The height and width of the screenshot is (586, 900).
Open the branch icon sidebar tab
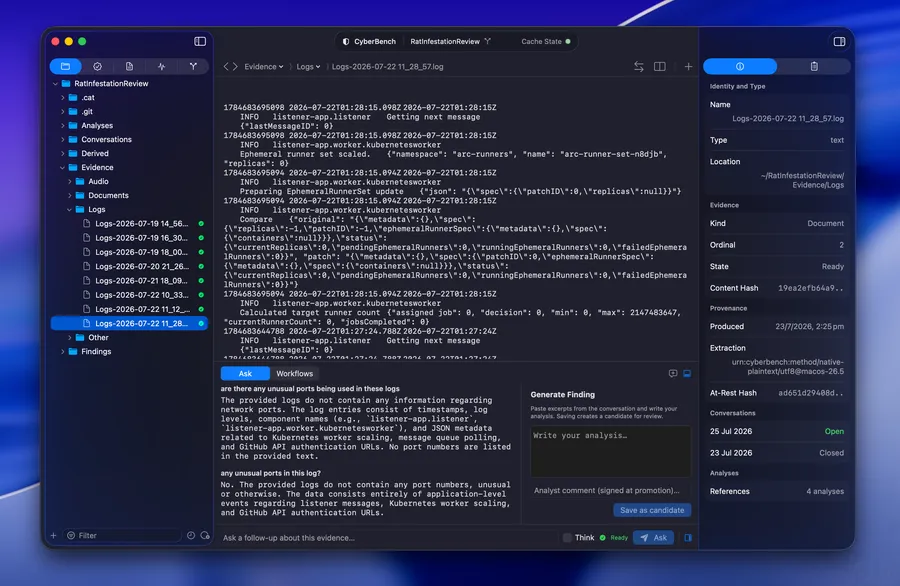[x=193, y=67]
